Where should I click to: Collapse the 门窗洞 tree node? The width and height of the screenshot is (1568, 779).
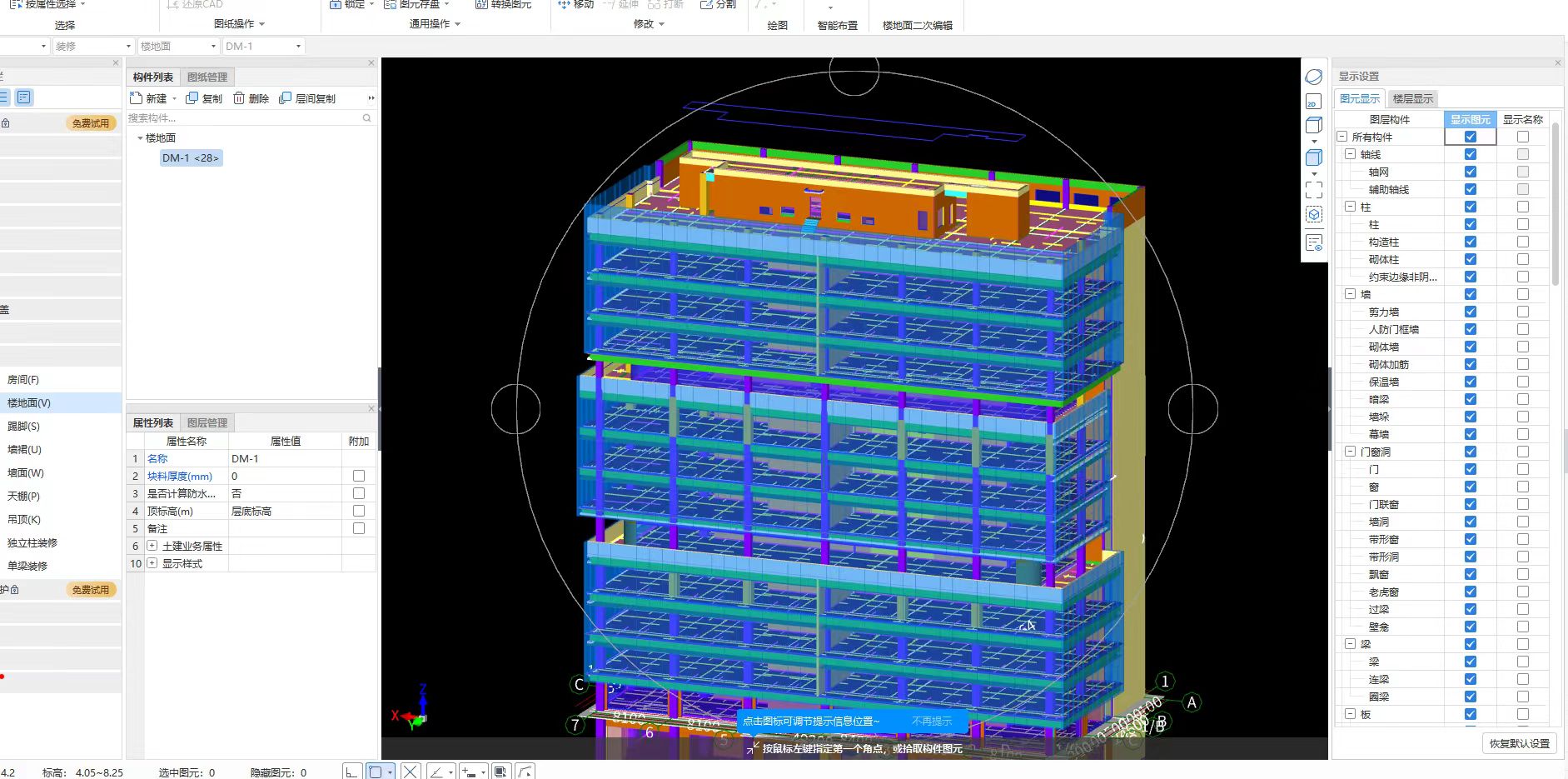tap(1351, 452)
